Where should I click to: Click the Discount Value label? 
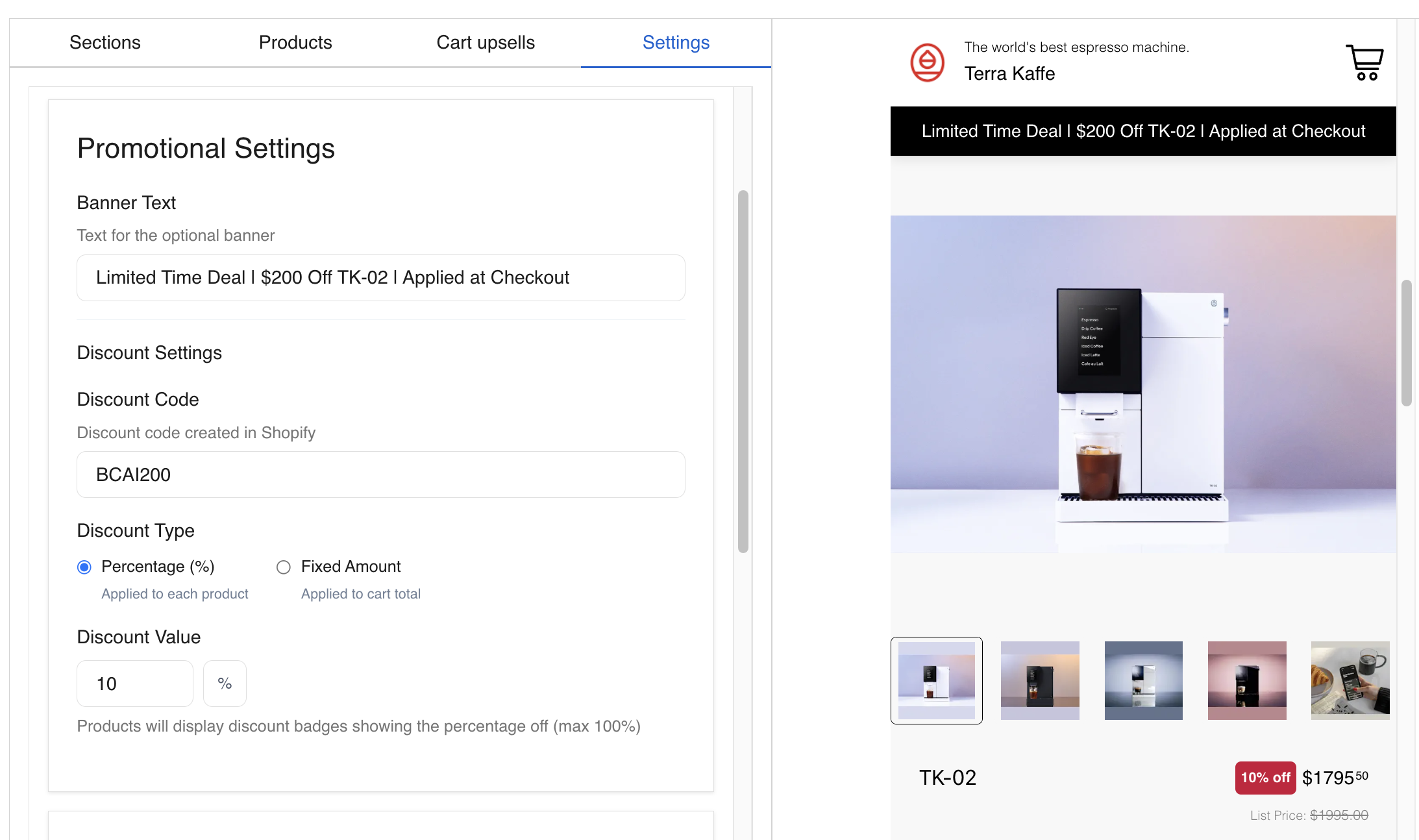139,637
